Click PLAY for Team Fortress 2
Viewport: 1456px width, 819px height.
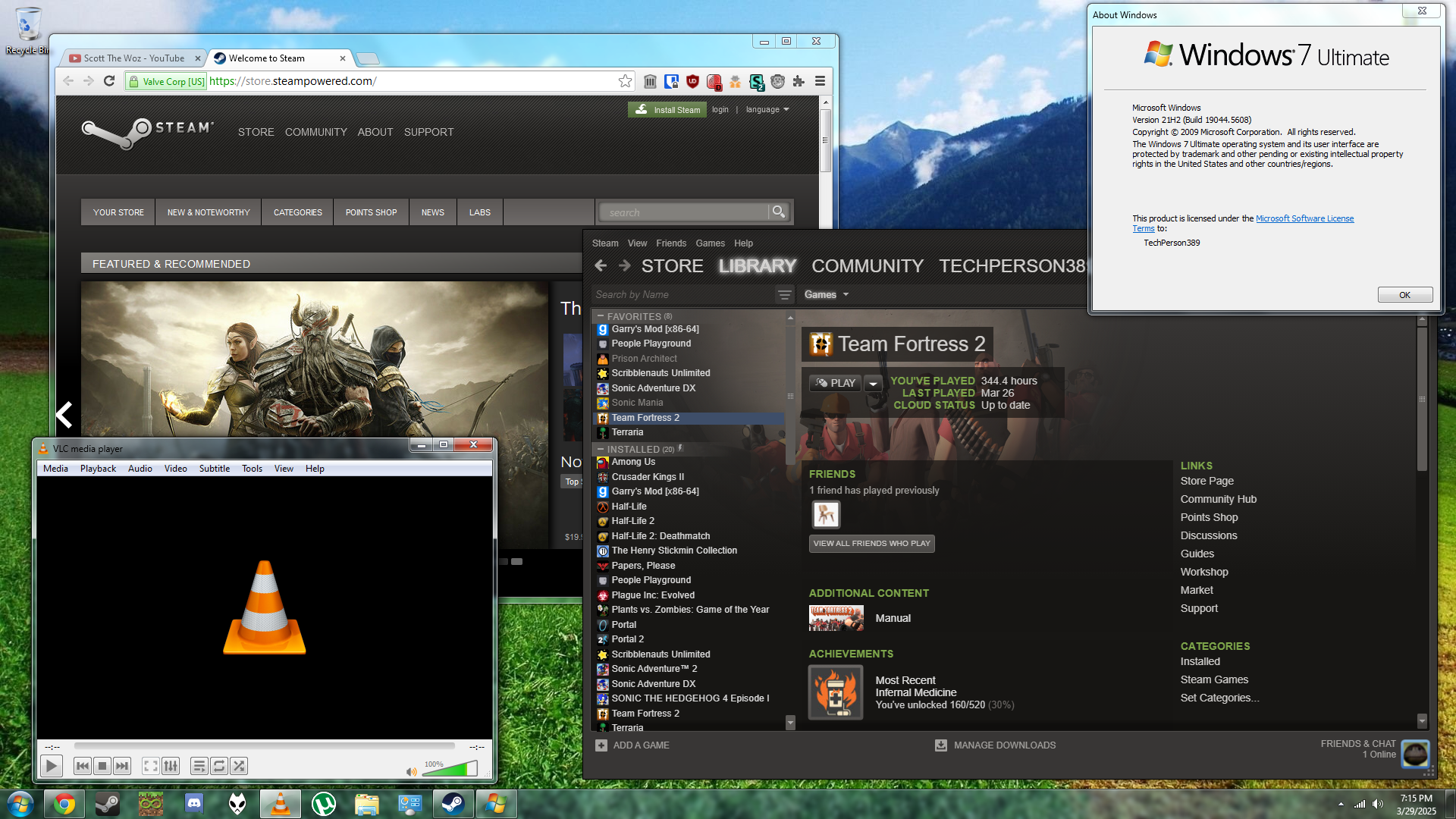coord(835,384)
